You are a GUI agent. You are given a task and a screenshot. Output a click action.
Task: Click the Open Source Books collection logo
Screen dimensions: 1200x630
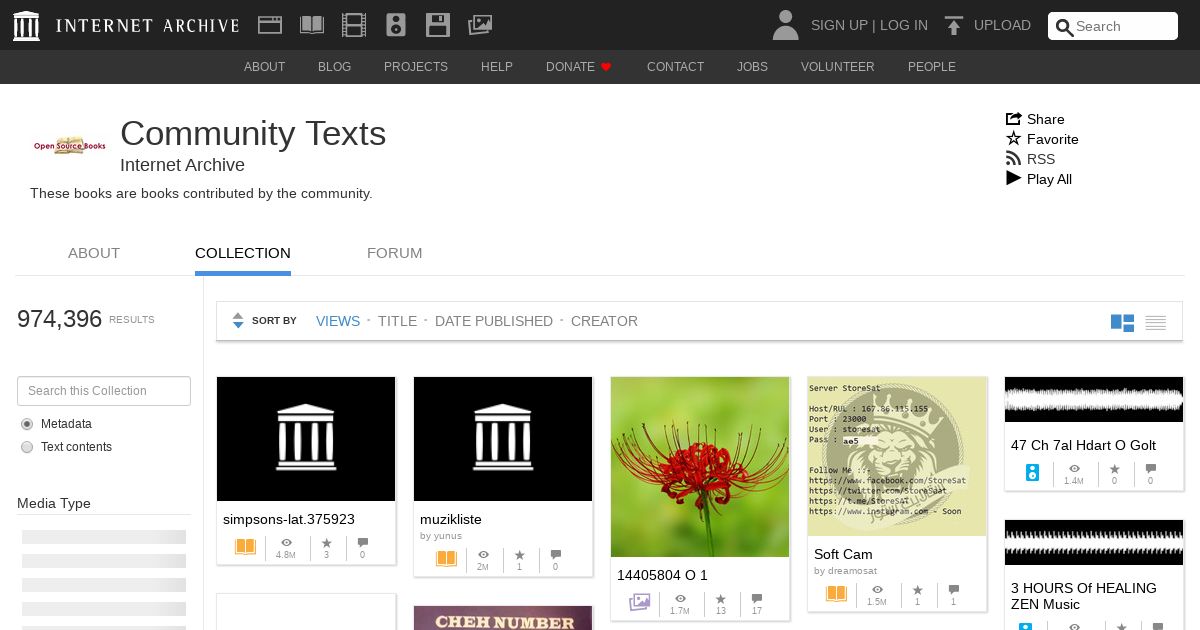coord(69,145)
